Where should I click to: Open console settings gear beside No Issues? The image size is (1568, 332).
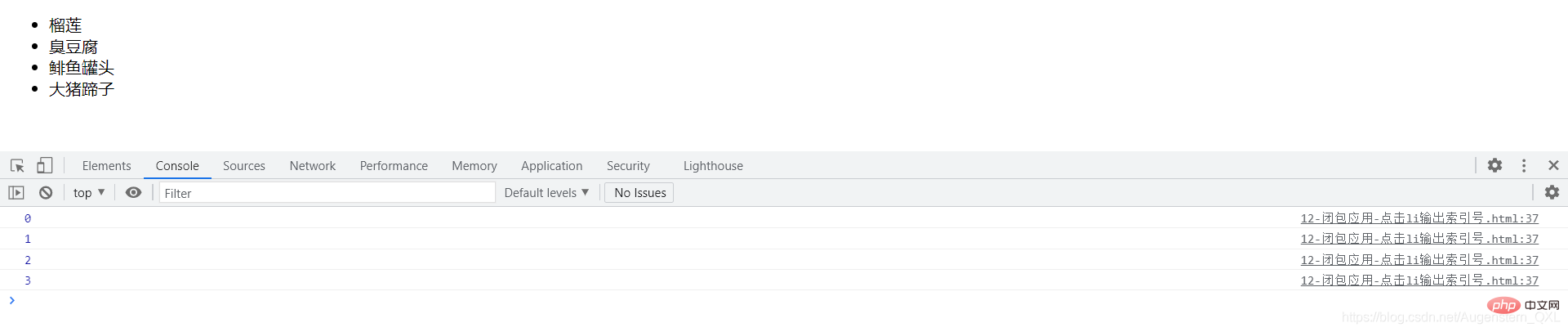tap(1552, 192)
